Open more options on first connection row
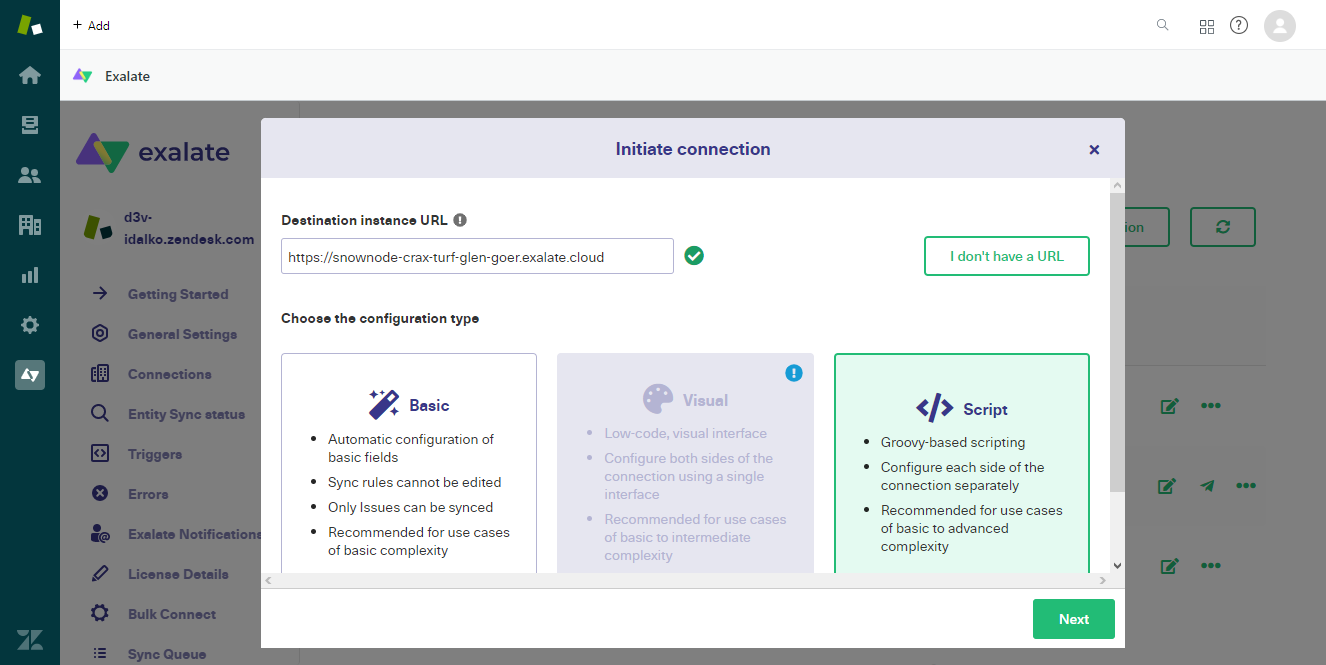Viewport: 1326px width, 665px height. pos(1211,406)
